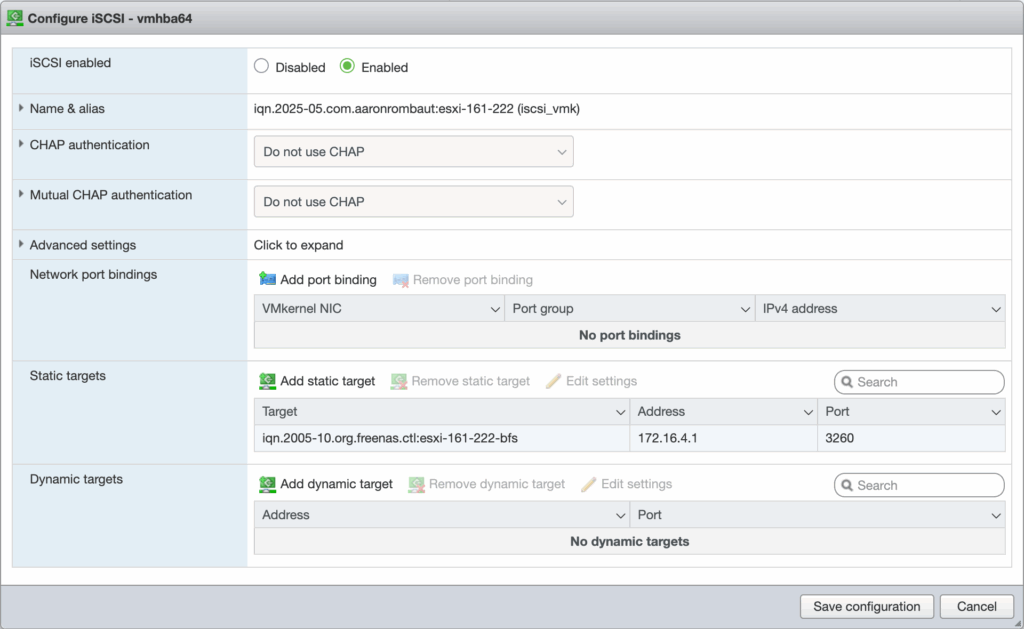Select the Enabled radio button for iSCSI

(x=347, y=67)
